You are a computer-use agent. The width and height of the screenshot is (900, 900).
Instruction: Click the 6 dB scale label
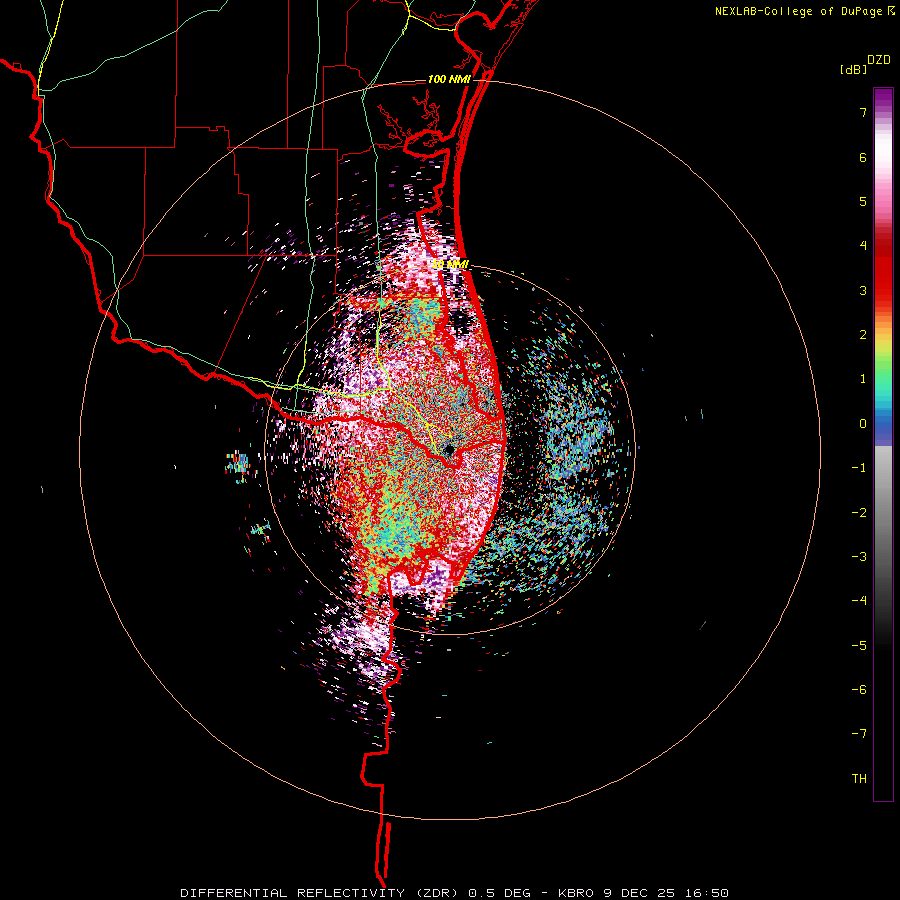point(862,157)
